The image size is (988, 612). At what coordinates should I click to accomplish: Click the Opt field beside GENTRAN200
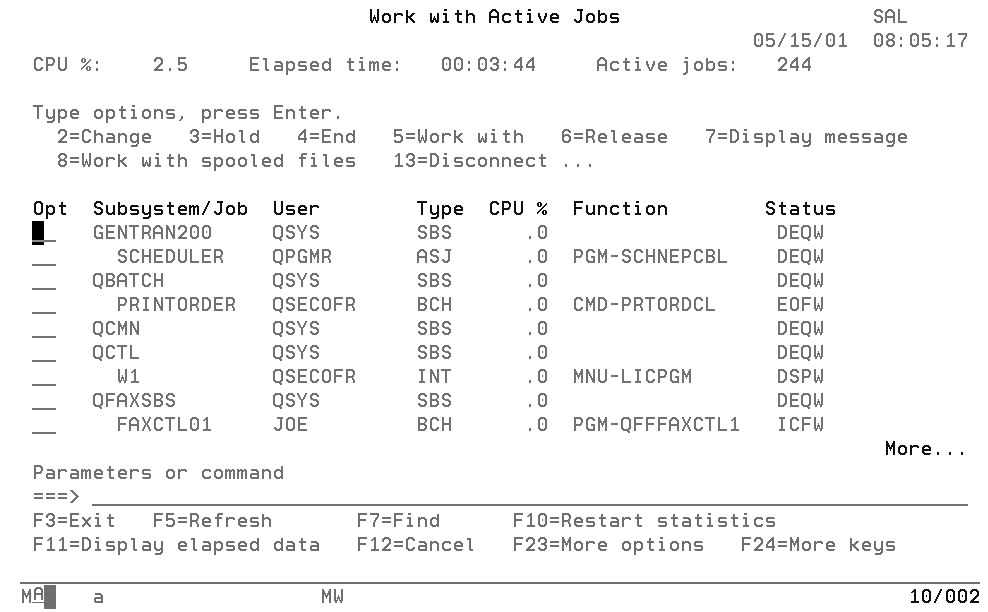point(42,232)
